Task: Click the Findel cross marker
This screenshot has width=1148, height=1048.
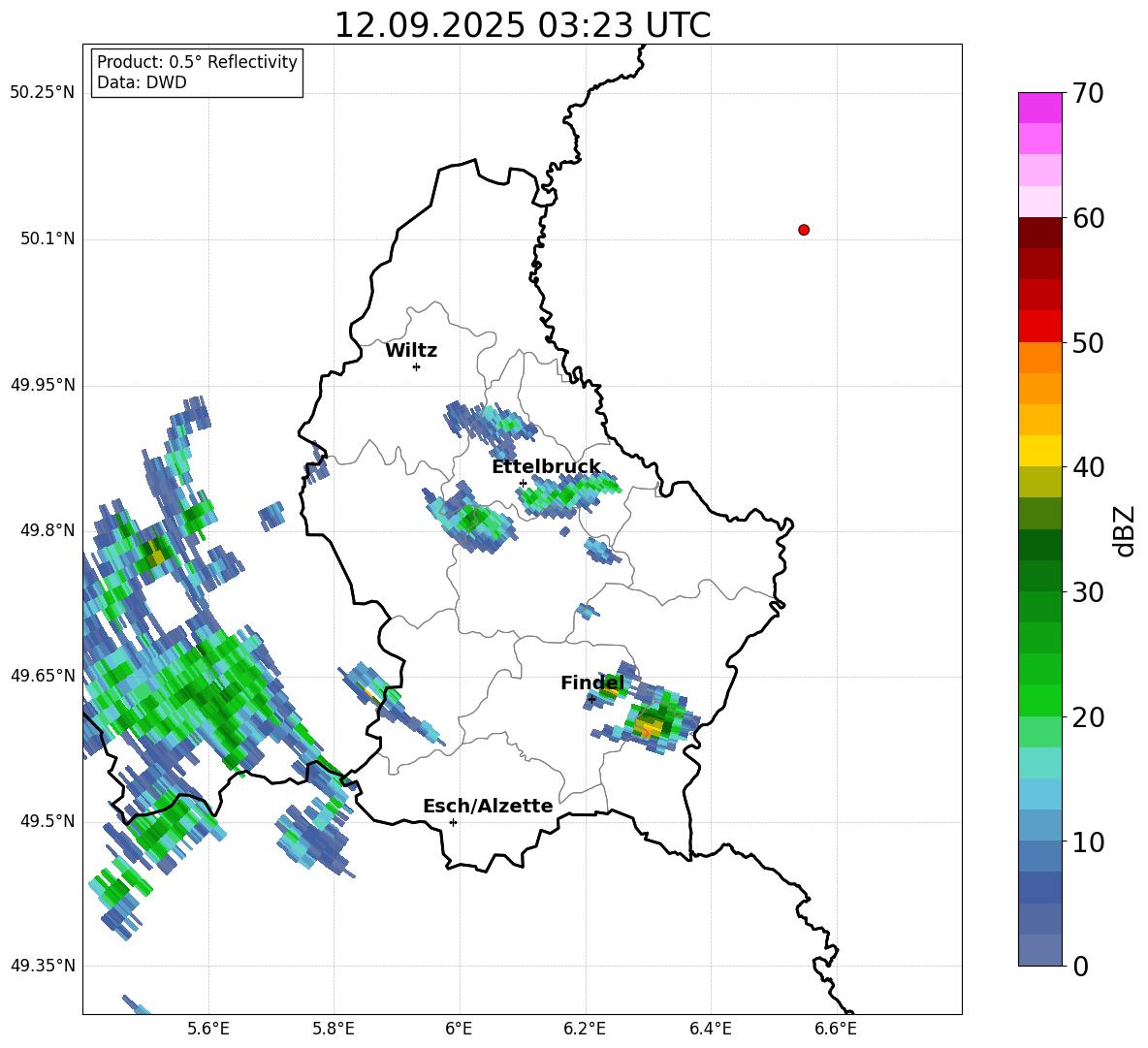Action: pos(591,699)
